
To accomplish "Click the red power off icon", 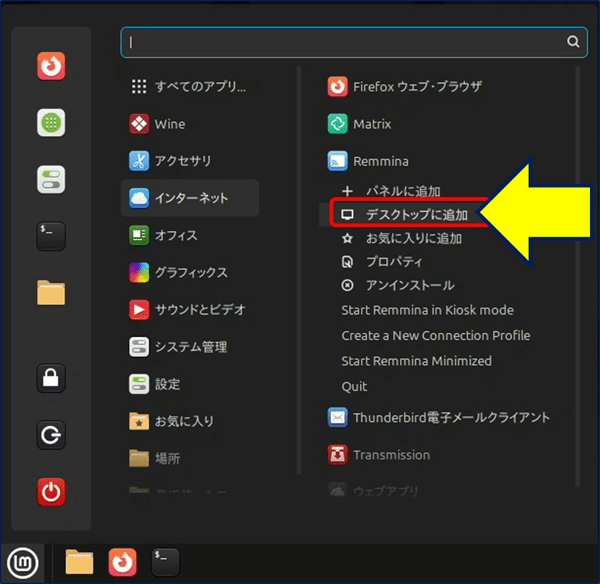I will tap(51, 492).
